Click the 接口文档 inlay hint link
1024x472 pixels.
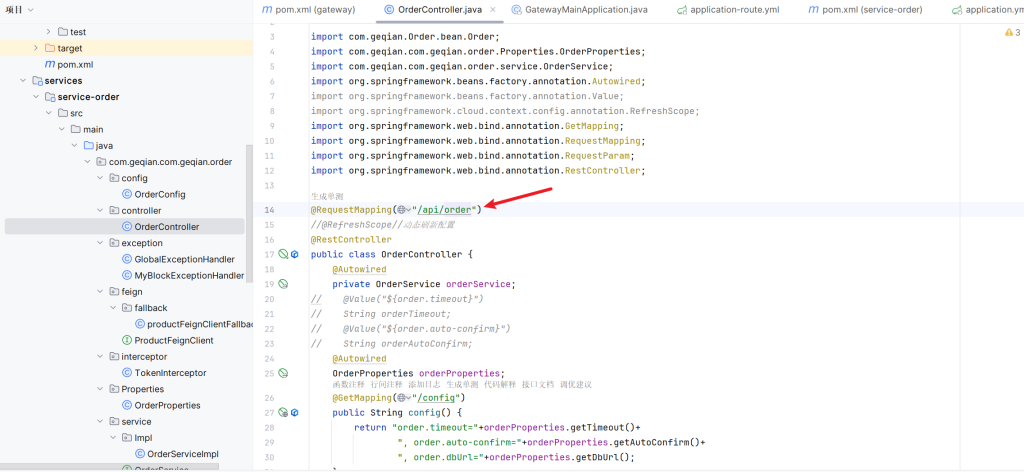(x=538, y=385)
